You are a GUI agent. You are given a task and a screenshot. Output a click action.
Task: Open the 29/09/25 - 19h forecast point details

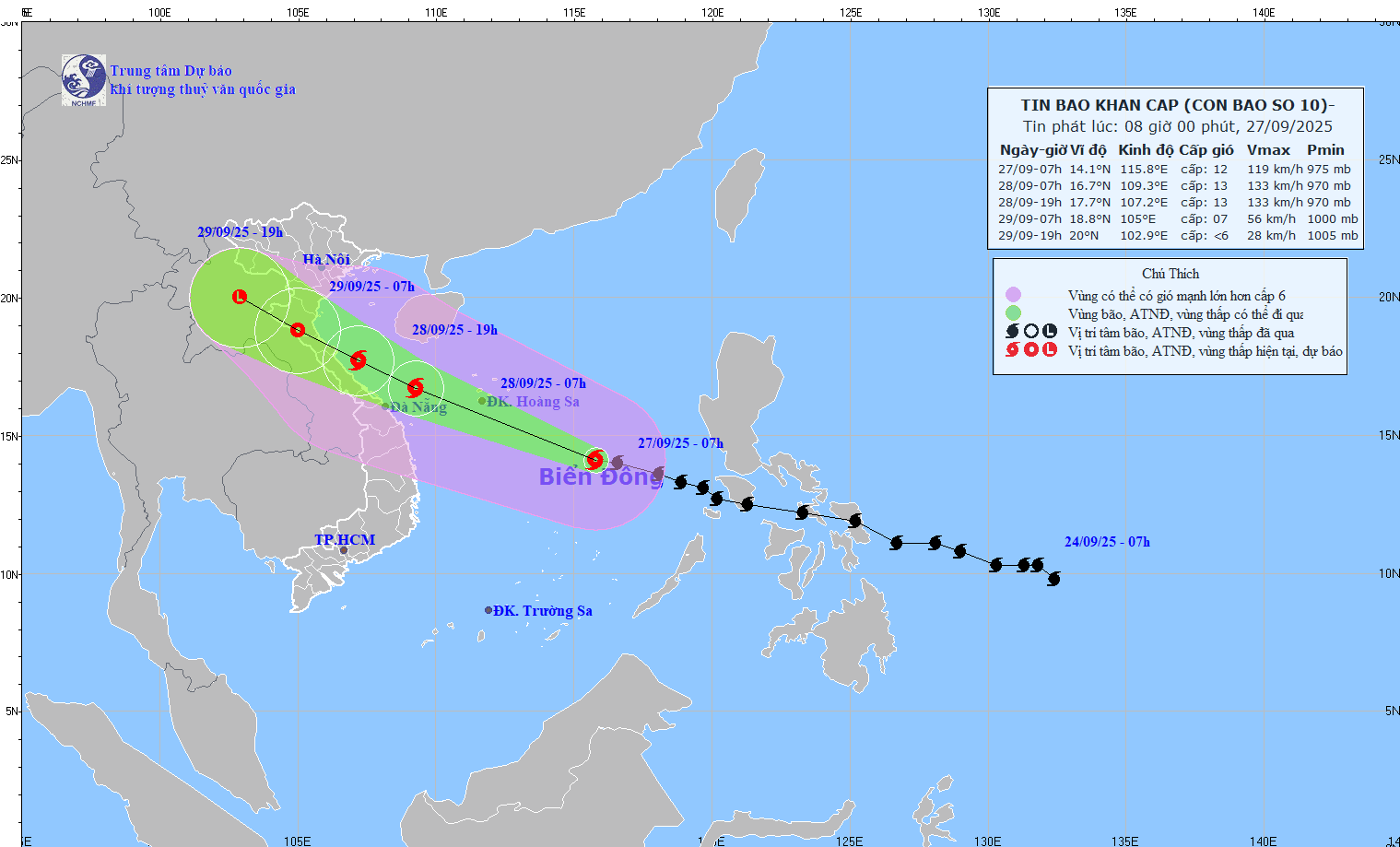(241, 231)
